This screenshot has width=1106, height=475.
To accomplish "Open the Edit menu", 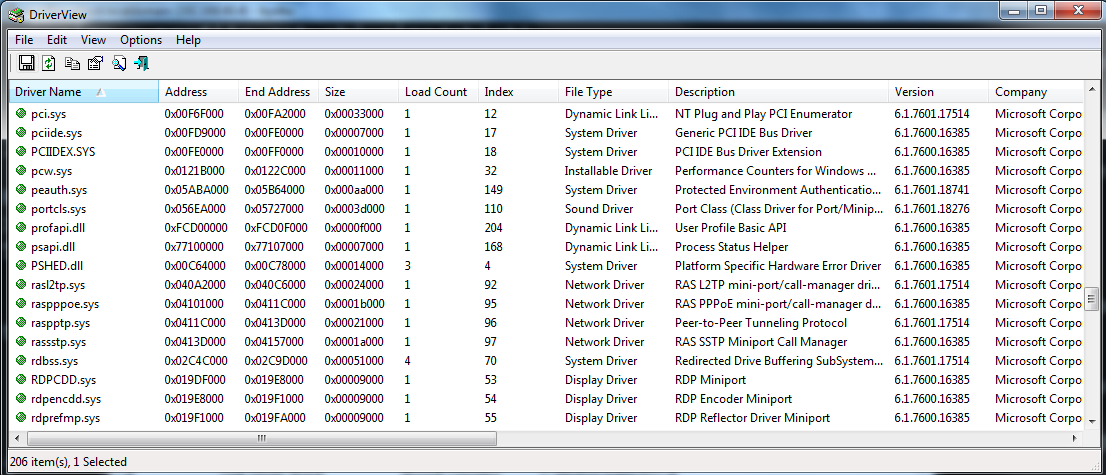I will (x=57, y=40).
